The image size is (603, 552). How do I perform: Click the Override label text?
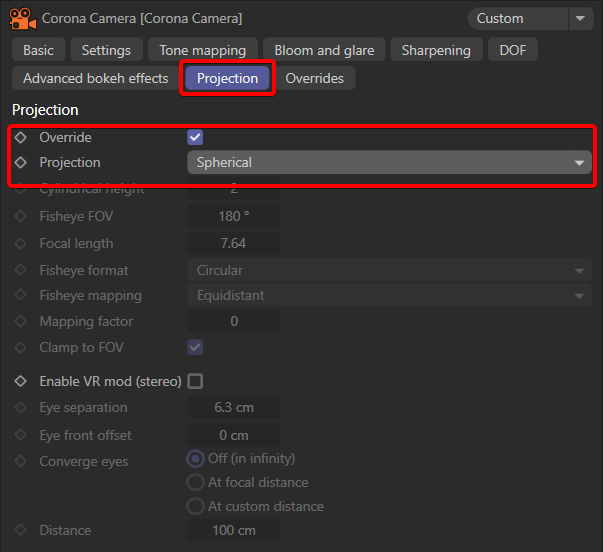66,137
